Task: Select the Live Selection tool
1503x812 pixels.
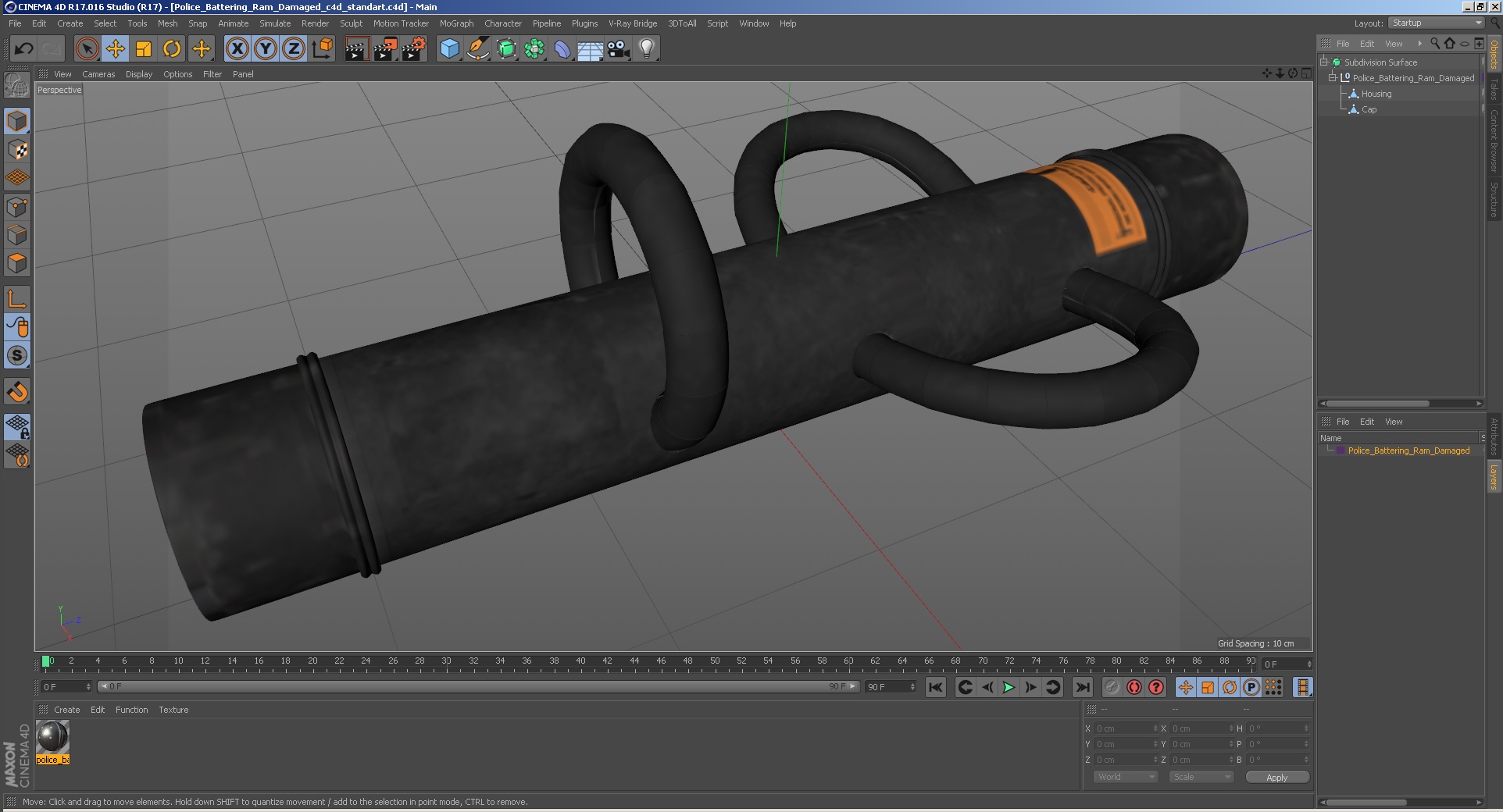Action: coord(87,49)
